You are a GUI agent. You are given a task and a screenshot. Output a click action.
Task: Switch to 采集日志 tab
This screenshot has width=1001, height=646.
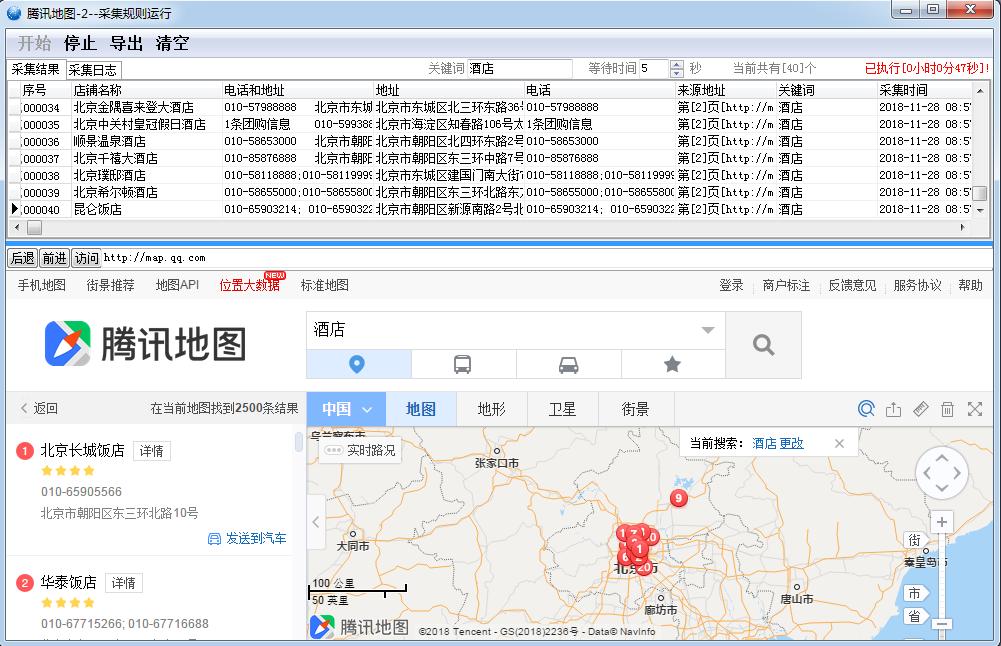pyautogui.click(x=93, y=70)
